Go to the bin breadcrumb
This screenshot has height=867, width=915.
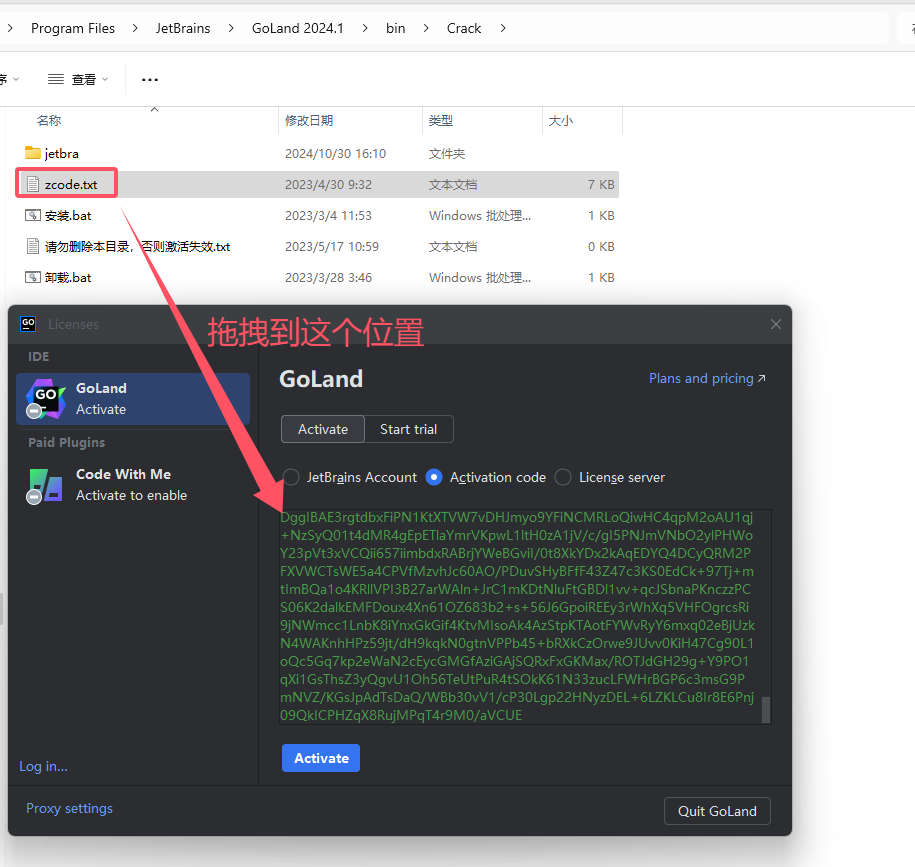tap(396, 28)
